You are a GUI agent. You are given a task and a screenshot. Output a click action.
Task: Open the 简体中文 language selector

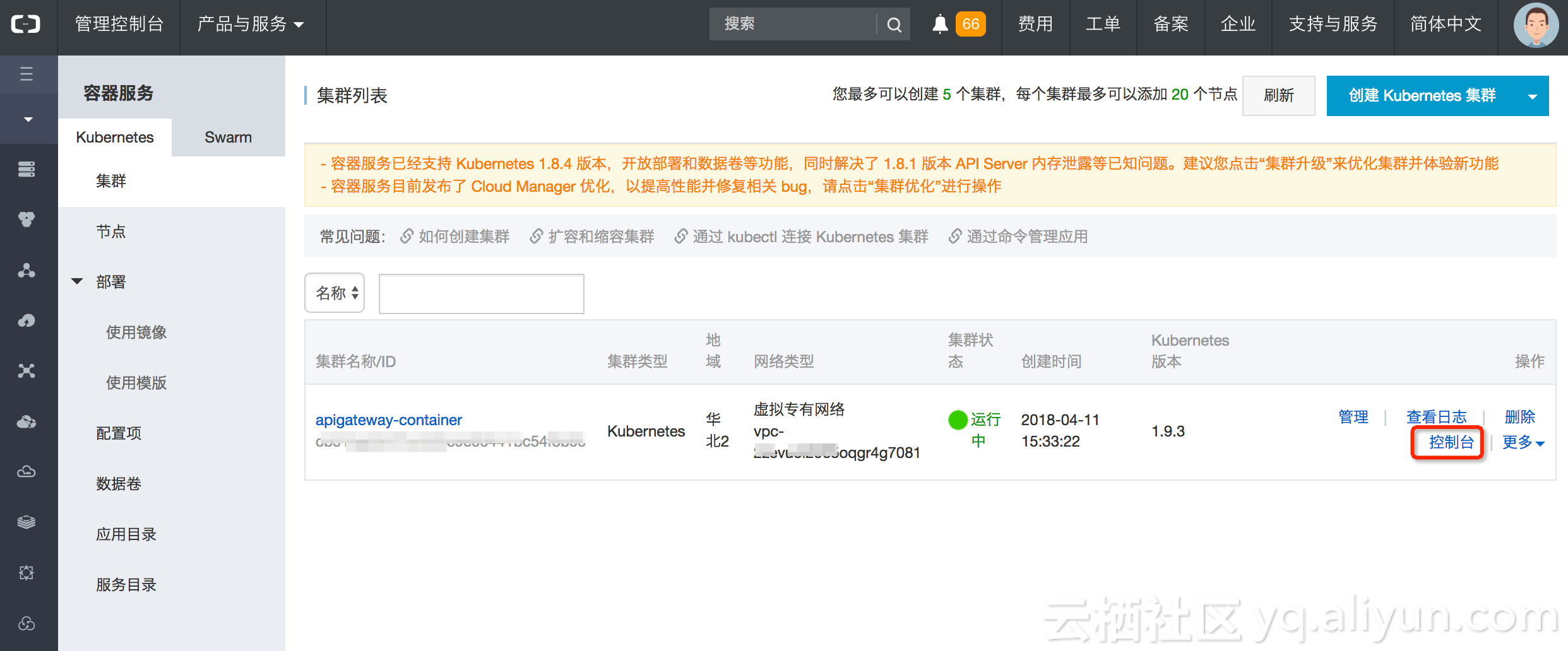click(x=1446, y=24)
